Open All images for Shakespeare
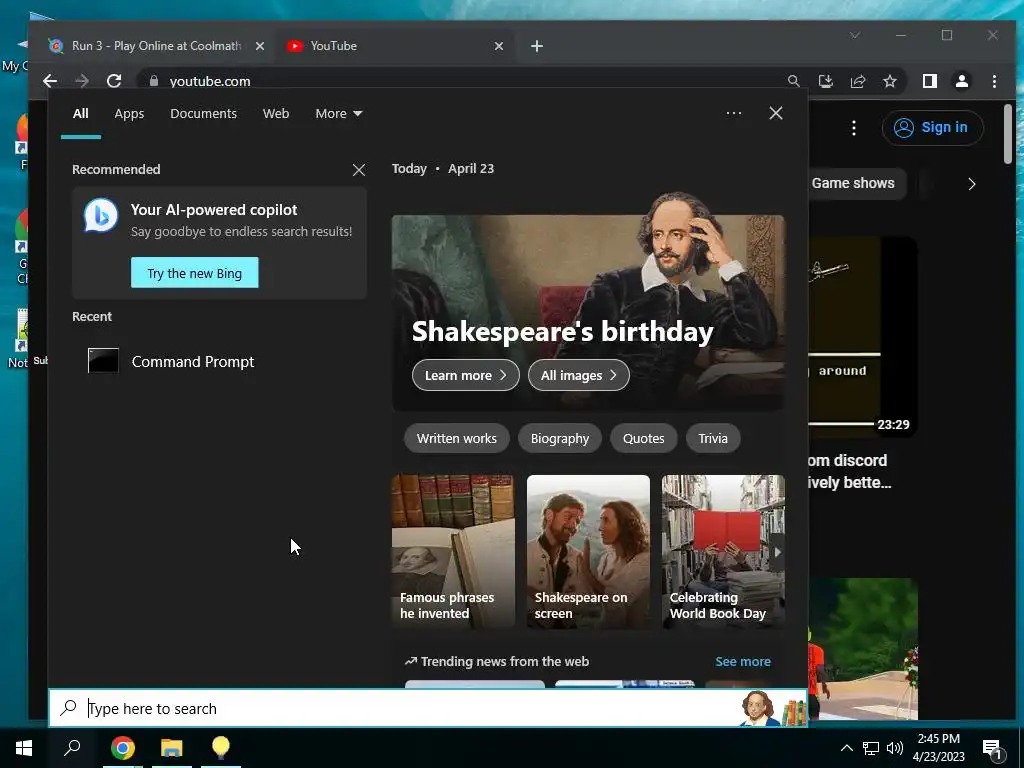Screen dimensions: 1024x768 (x=579, y=376)
